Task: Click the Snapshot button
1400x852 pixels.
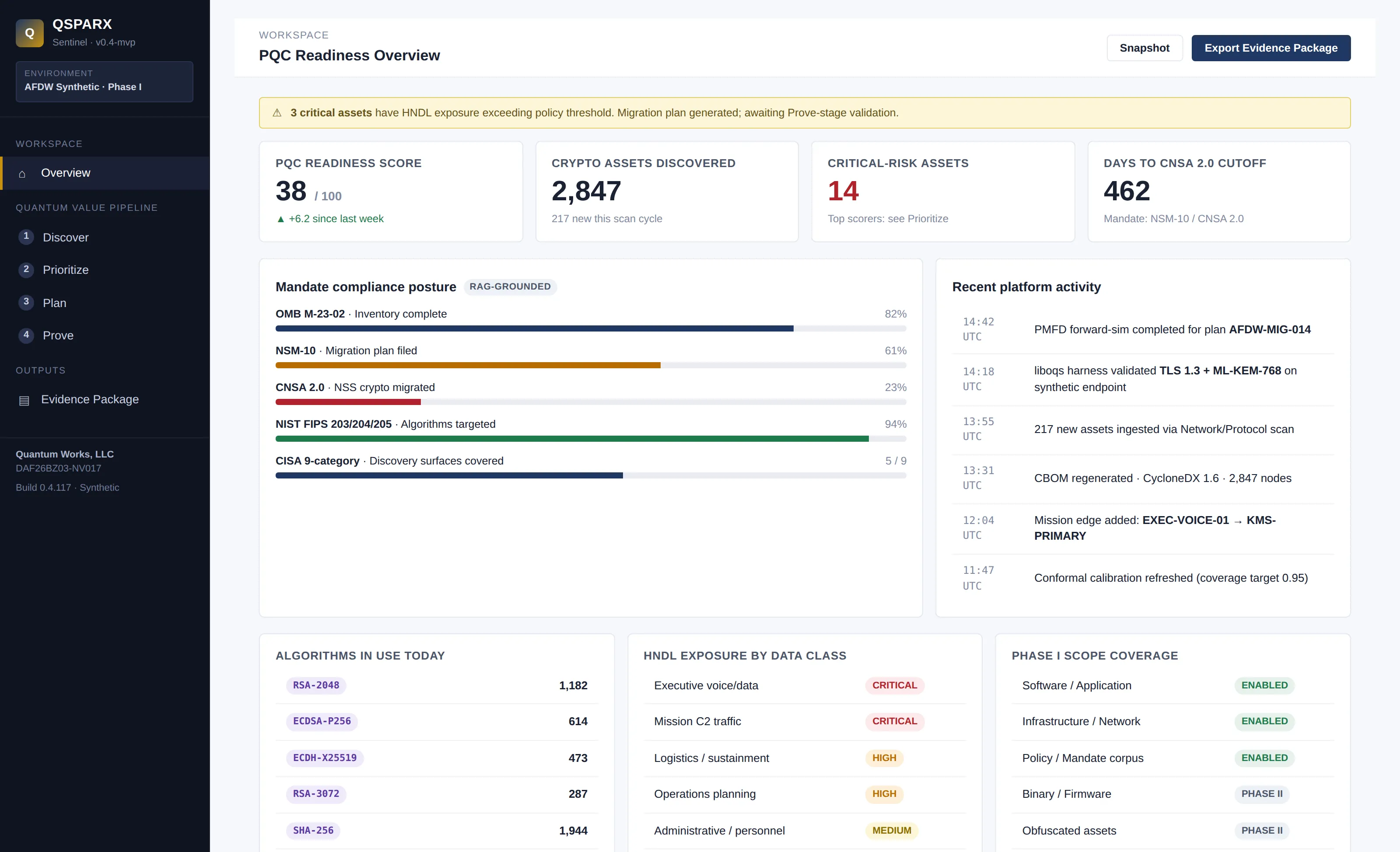Action: pos(1144,48)
